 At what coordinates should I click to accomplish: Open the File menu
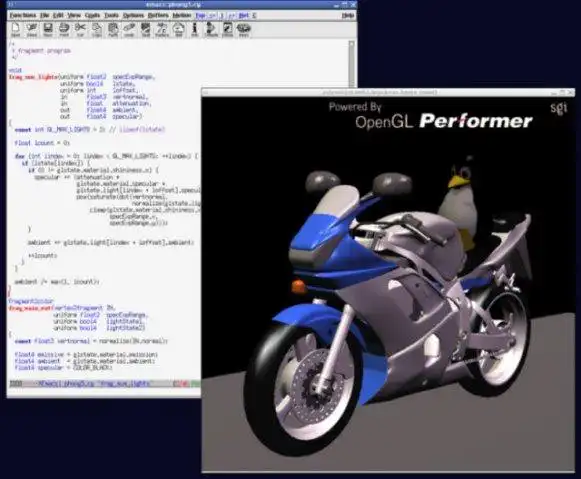coord(44,15)
